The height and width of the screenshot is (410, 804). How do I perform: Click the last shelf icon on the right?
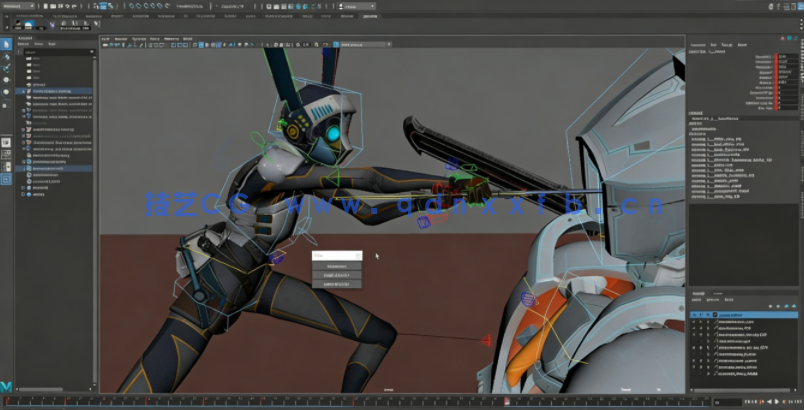click(x=97, y=24)
